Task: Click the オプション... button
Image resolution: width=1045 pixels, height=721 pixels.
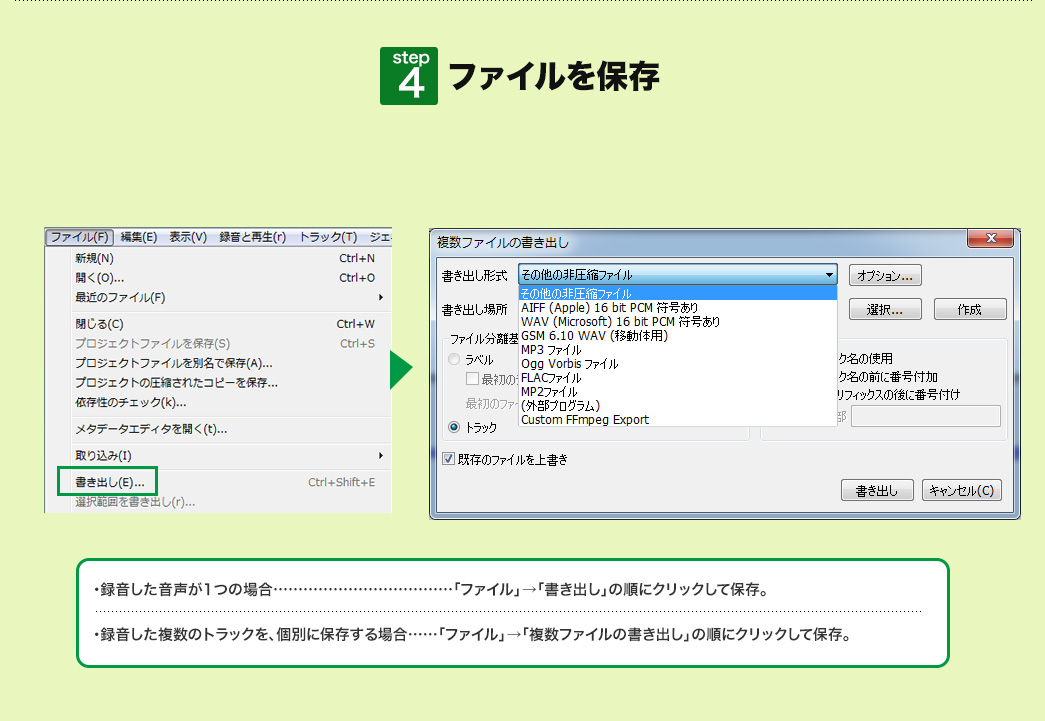Action: click(x=885, y=275)
